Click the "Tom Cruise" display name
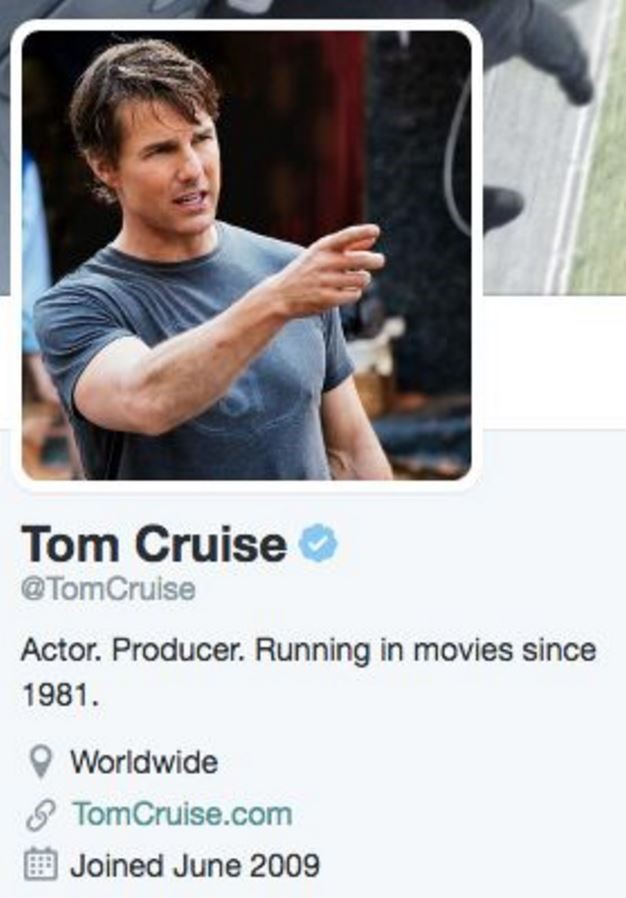The width and height of the screenshot is (626, 898). coord(154,545)
